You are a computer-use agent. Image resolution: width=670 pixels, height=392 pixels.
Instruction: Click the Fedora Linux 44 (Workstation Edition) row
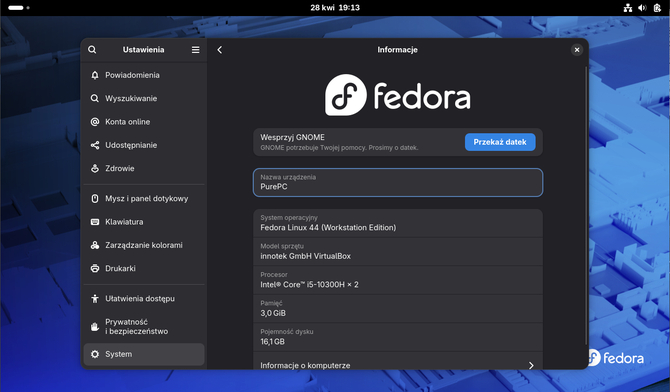click(398, 223)
